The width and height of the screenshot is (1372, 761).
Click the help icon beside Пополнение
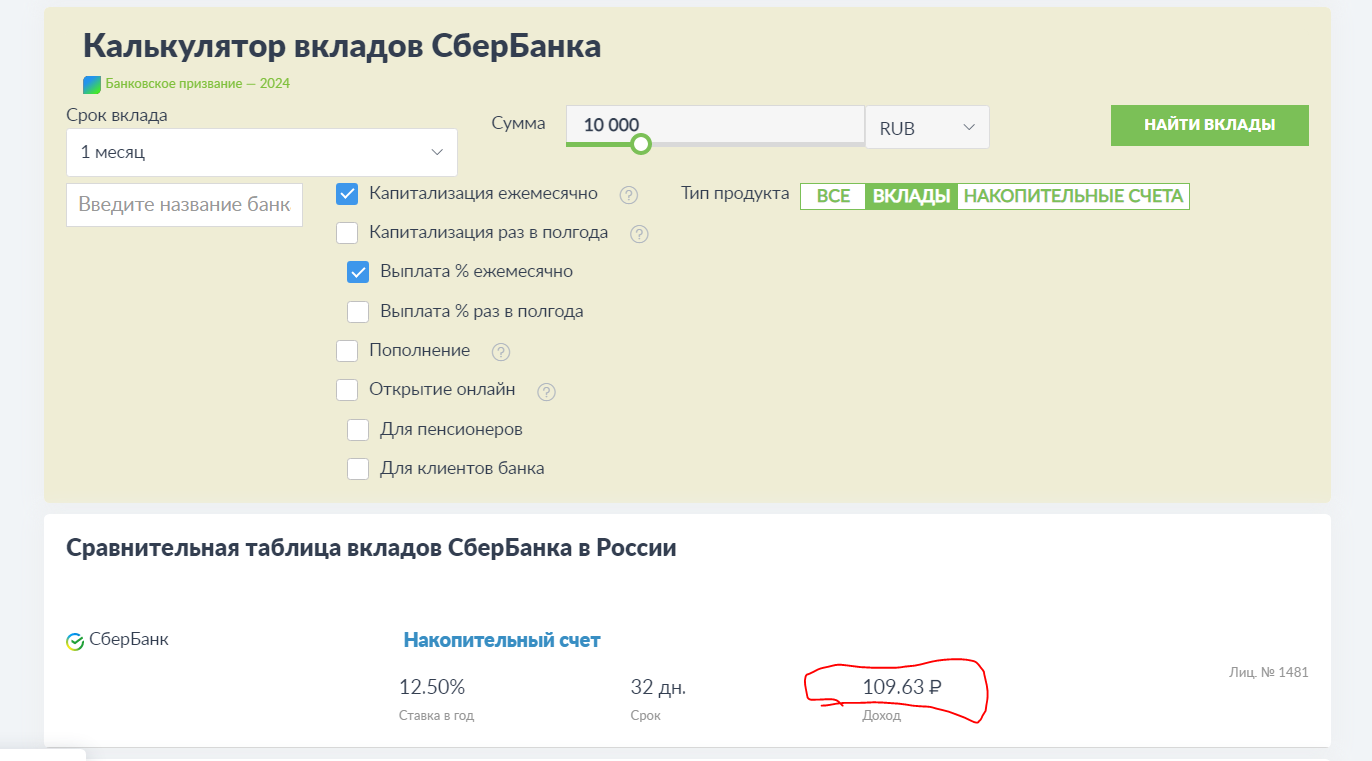(502, 352)
